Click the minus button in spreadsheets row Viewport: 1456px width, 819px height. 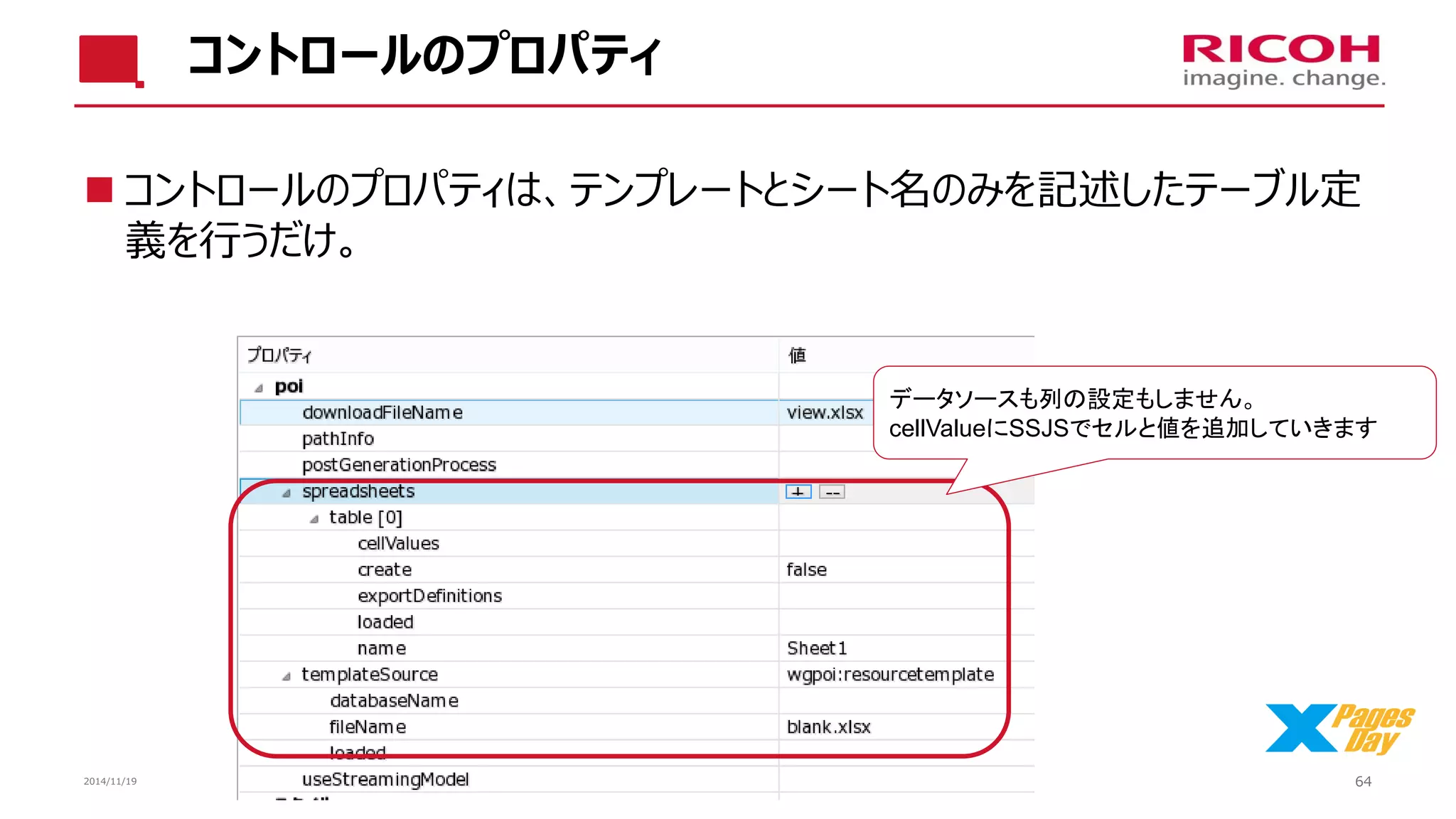coord(832,492)
